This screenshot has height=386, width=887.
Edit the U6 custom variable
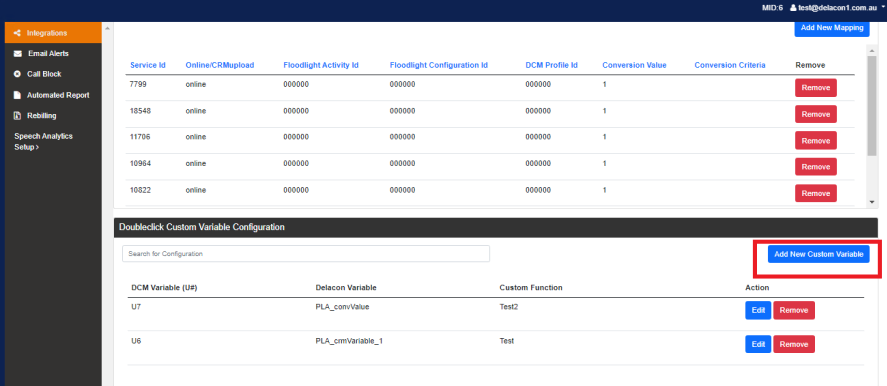point(758,344)
